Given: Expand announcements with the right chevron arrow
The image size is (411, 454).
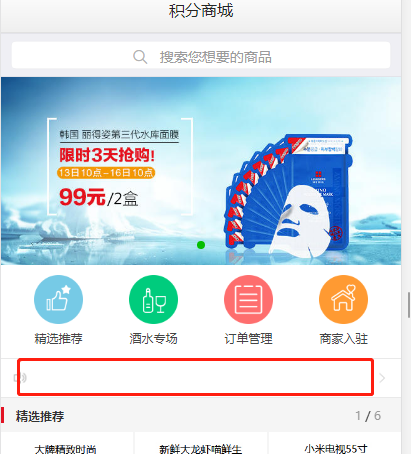Looking at the screenshot, I should tap(382, 378).
